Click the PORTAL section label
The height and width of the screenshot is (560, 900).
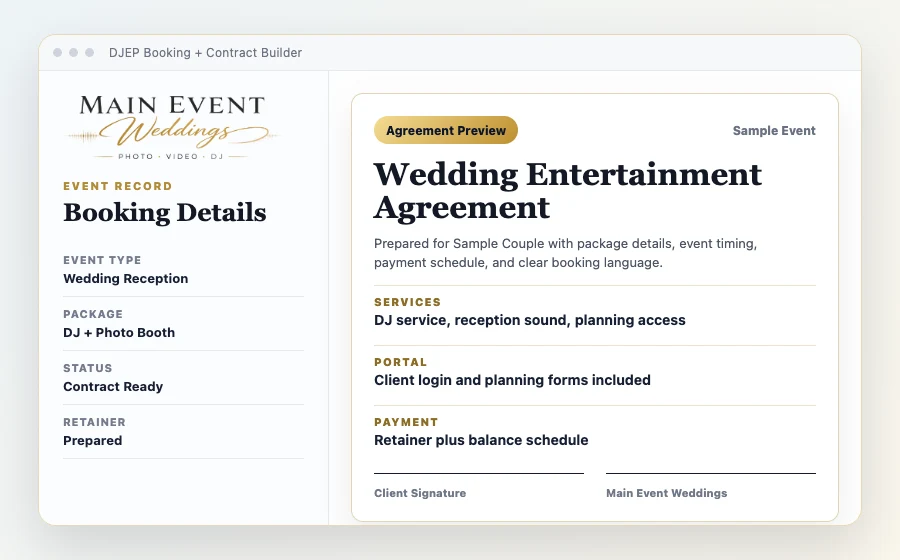401,362
